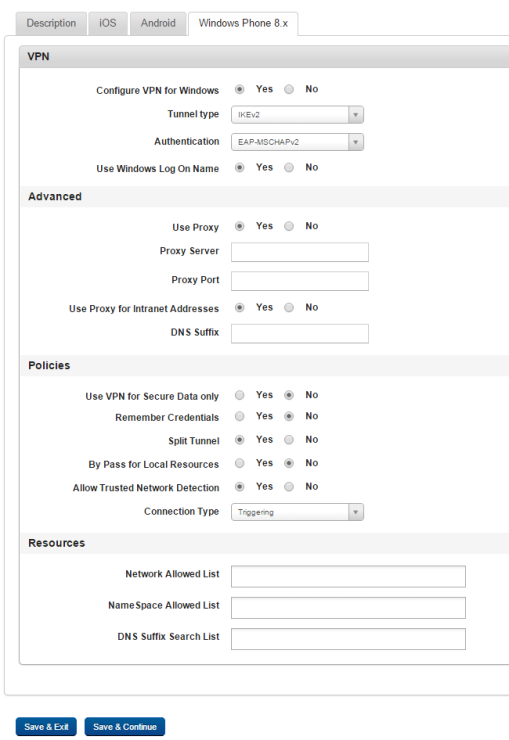Open the Android tab
Viewport: 509px width, 740px height.
coord(158,23)
